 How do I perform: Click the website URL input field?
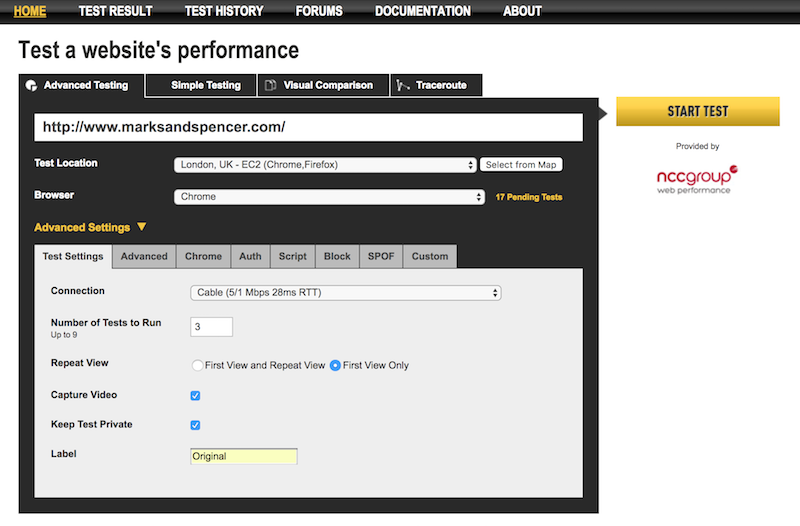[x=308, y=127]
